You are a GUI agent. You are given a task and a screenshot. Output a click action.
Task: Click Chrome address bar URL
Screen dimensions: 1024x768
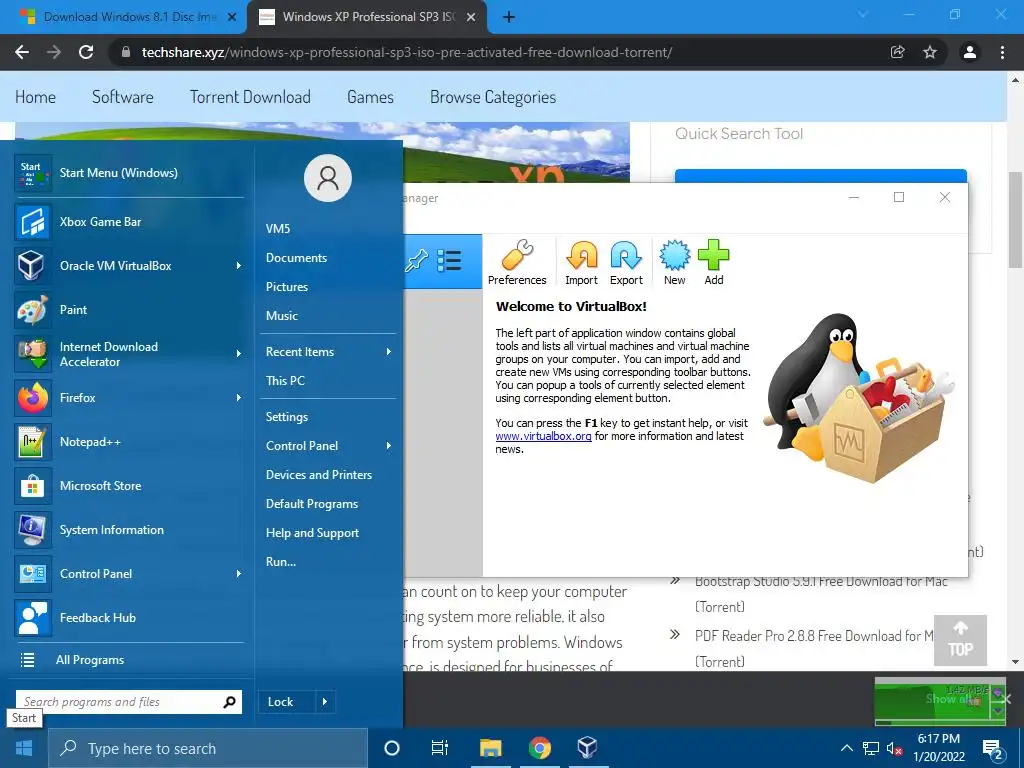[x=407, y=52]
